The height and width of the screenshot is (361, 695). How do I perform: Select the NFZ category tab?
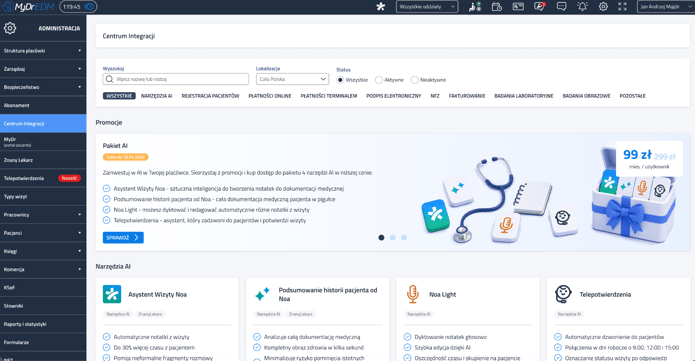pyautogui.click(x=435, y=96)
